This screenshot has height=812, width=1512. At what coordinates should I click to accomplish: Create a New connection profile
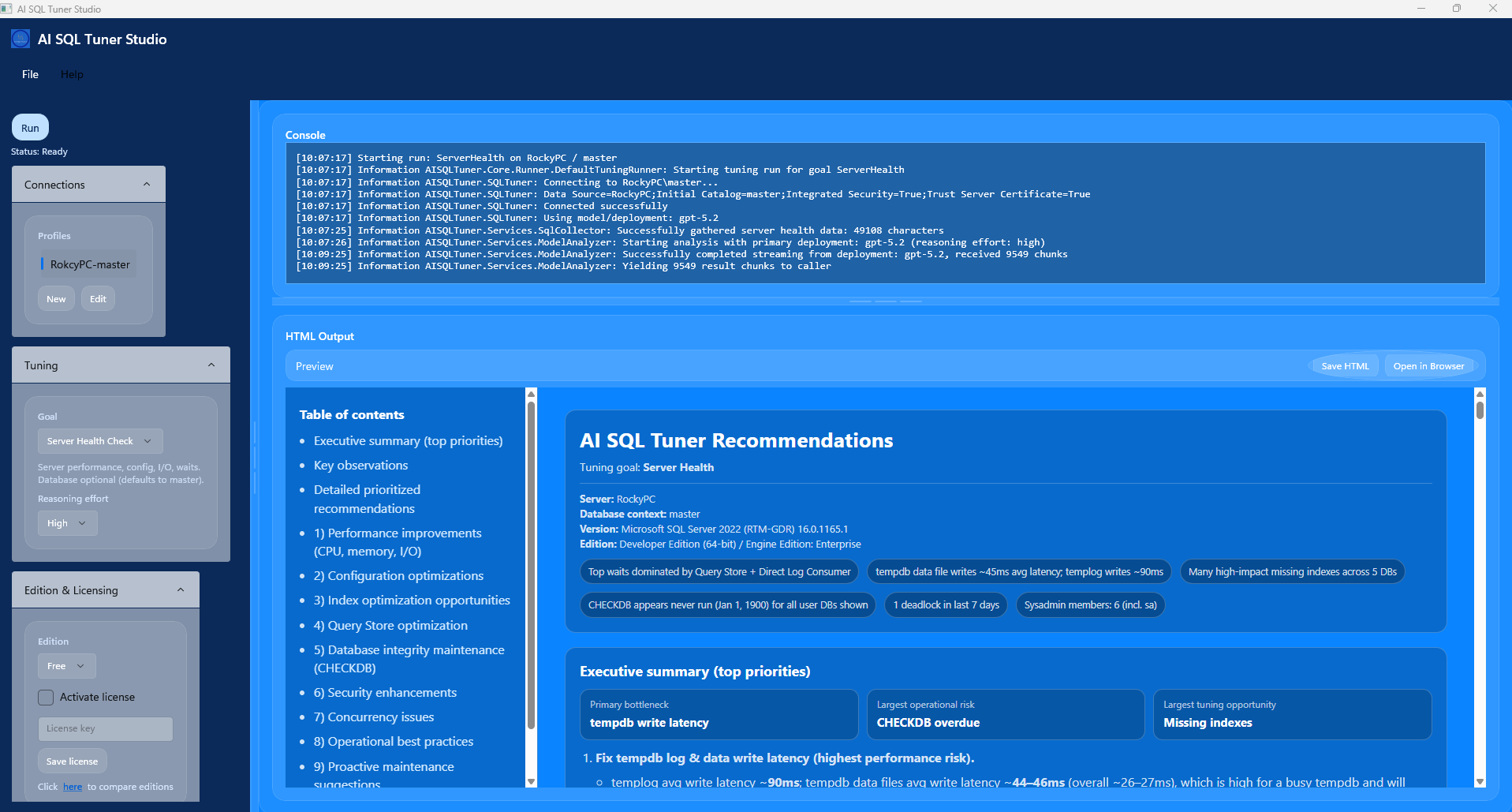(56, 299)
